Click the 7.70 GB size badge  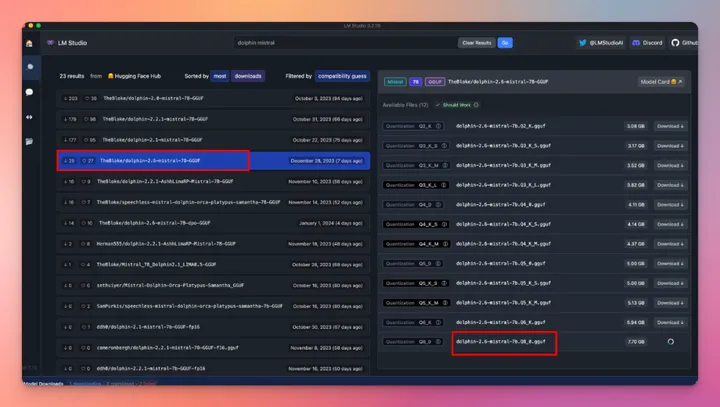click(636, 342)
